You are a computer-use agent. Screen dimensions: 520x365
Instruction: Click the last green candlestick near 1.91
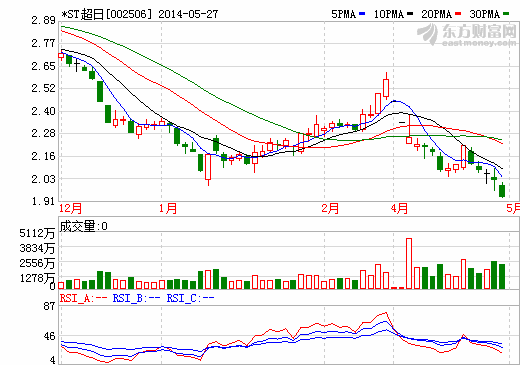502,191
